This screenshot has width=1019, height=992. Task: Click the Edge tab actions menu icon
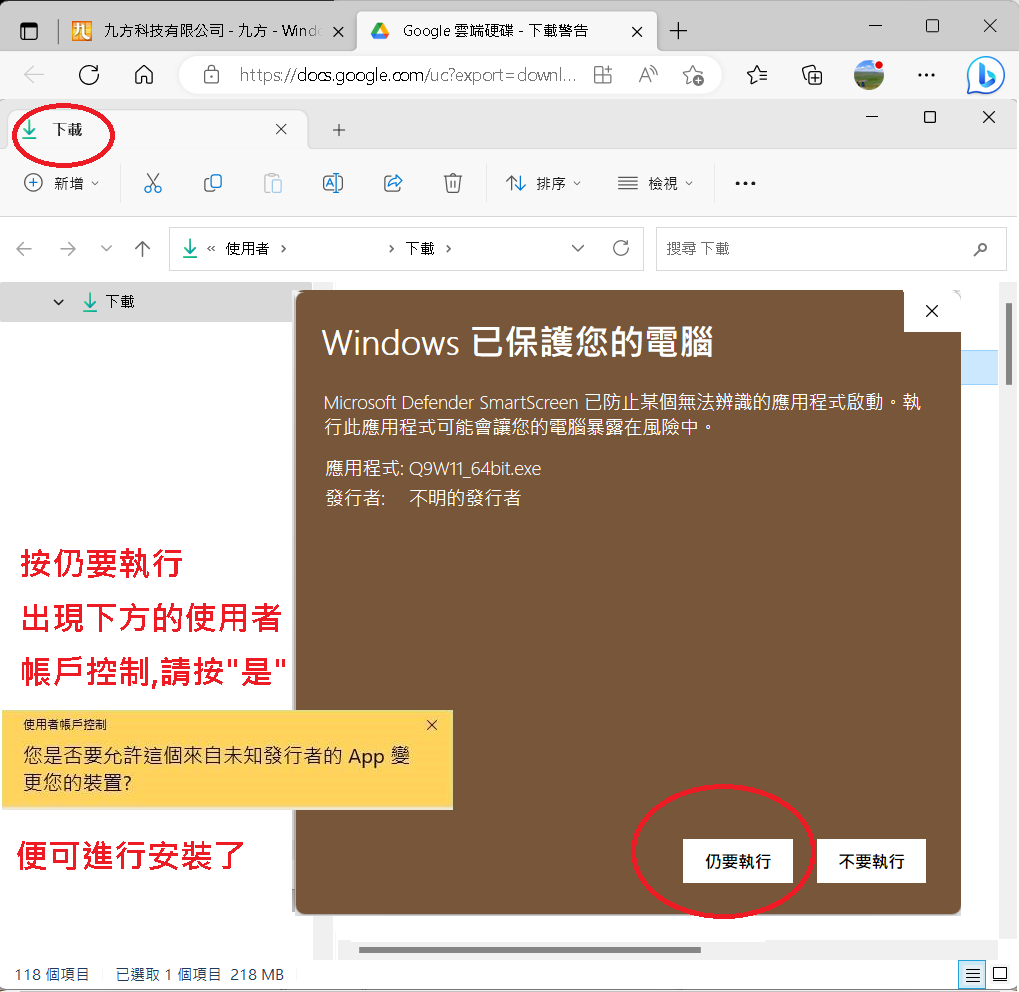tap(29, 31)
